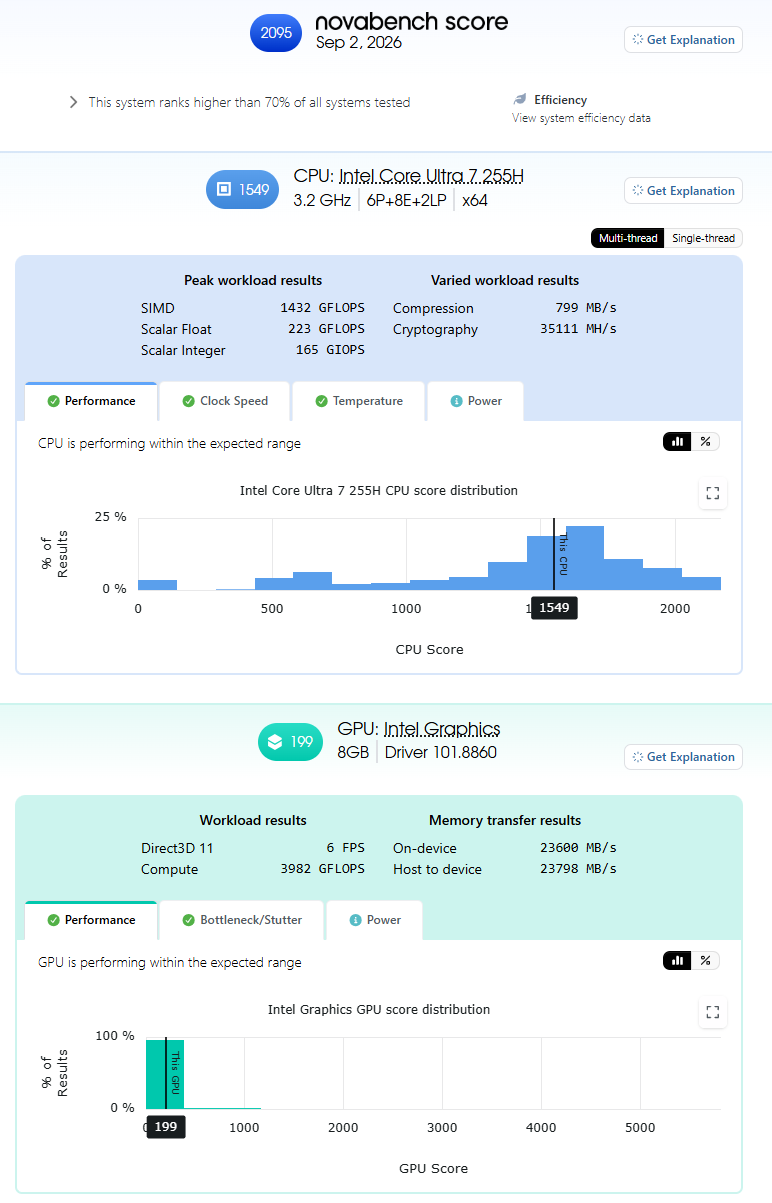The image size is (772, 1203).
Task: Open the Intel Graphics GPU link
Action: point(442,729)
